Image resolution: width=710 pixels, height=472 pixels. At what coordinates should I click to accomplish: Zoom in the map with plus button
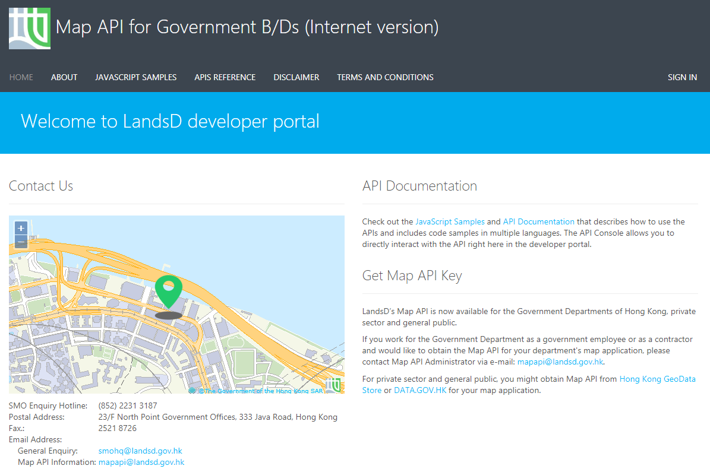(x=21, y=228)
